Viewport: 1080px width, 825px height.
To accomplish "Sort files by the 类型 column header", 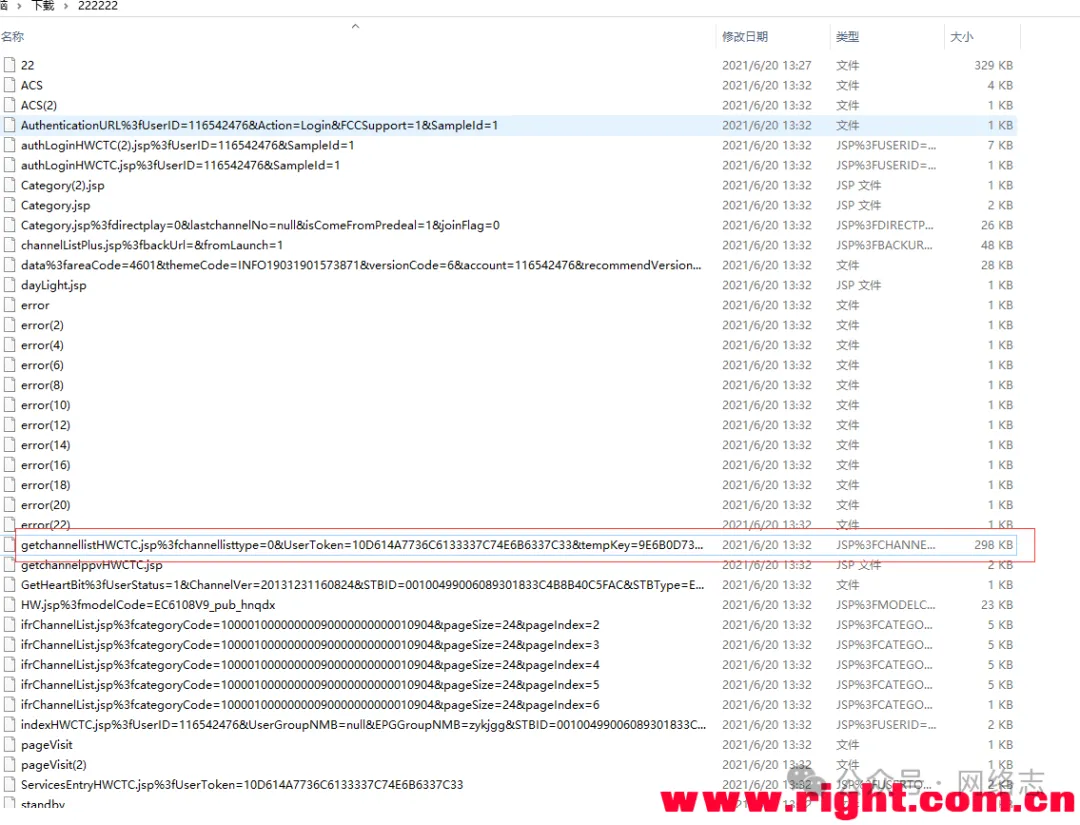I will click(847, 37).
